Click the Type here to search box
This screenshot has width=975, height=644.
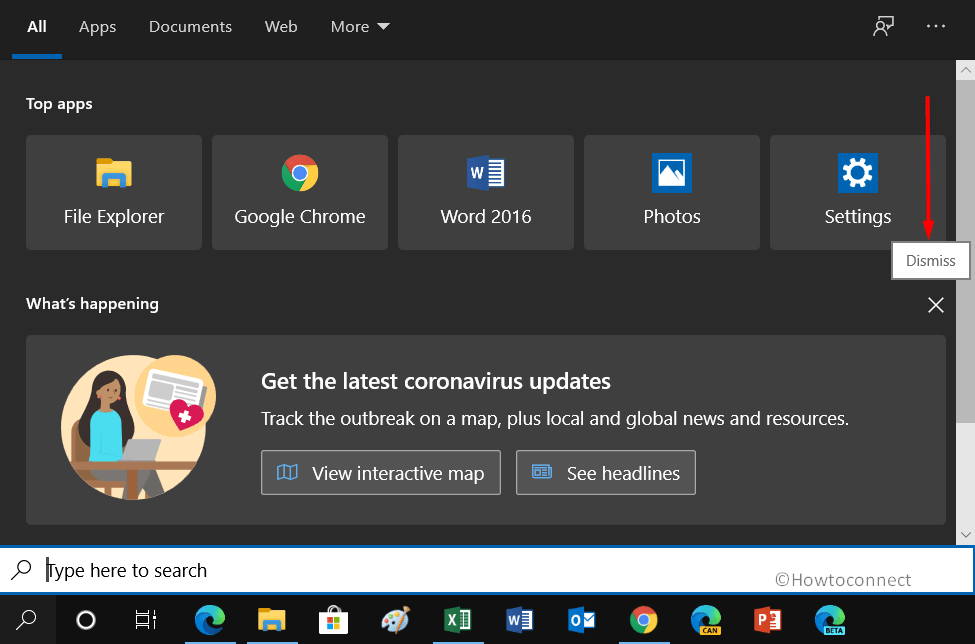(x=487, y=570)
